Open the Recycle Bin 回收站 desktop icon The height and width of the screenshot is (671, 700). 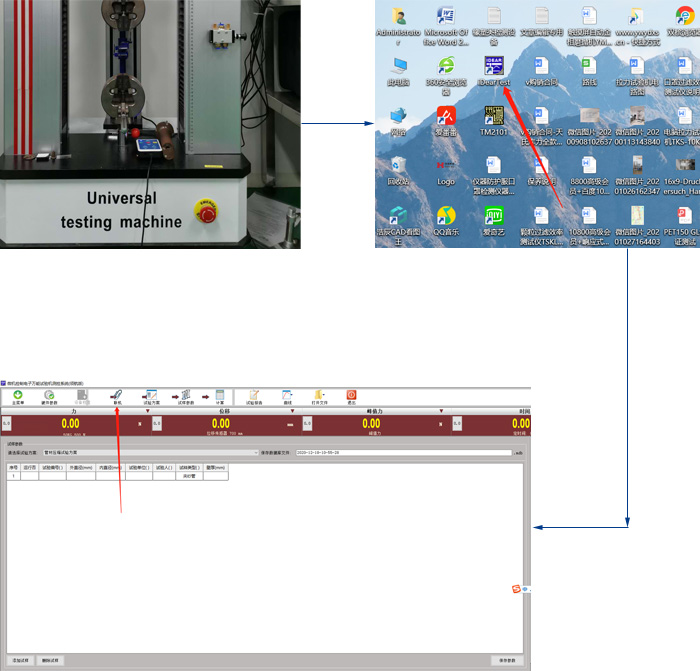pyautogui.click(x=398, y=168)
